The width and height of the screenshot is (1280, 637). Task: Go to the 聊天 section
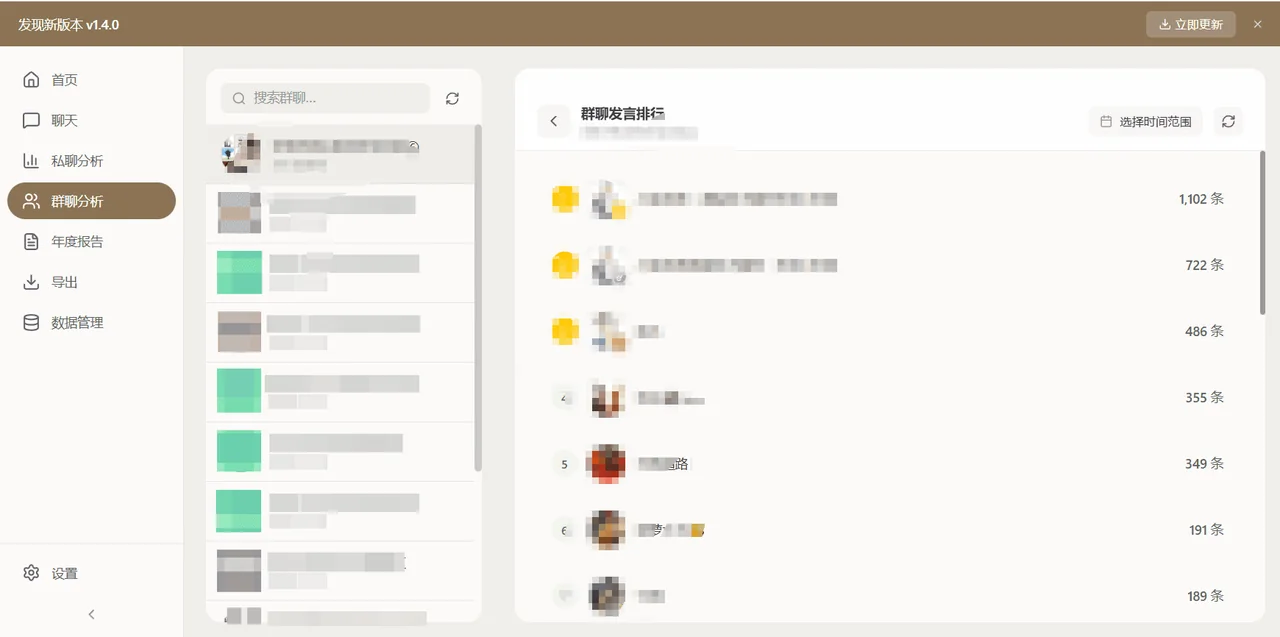(x=91, y=120)
